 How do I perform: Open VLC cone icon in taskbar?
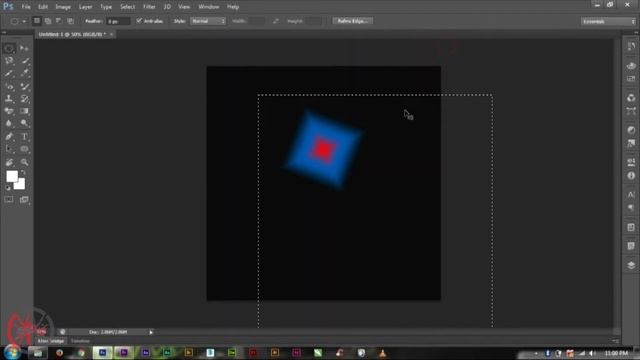pyautogui.click(x=382, y=353)
